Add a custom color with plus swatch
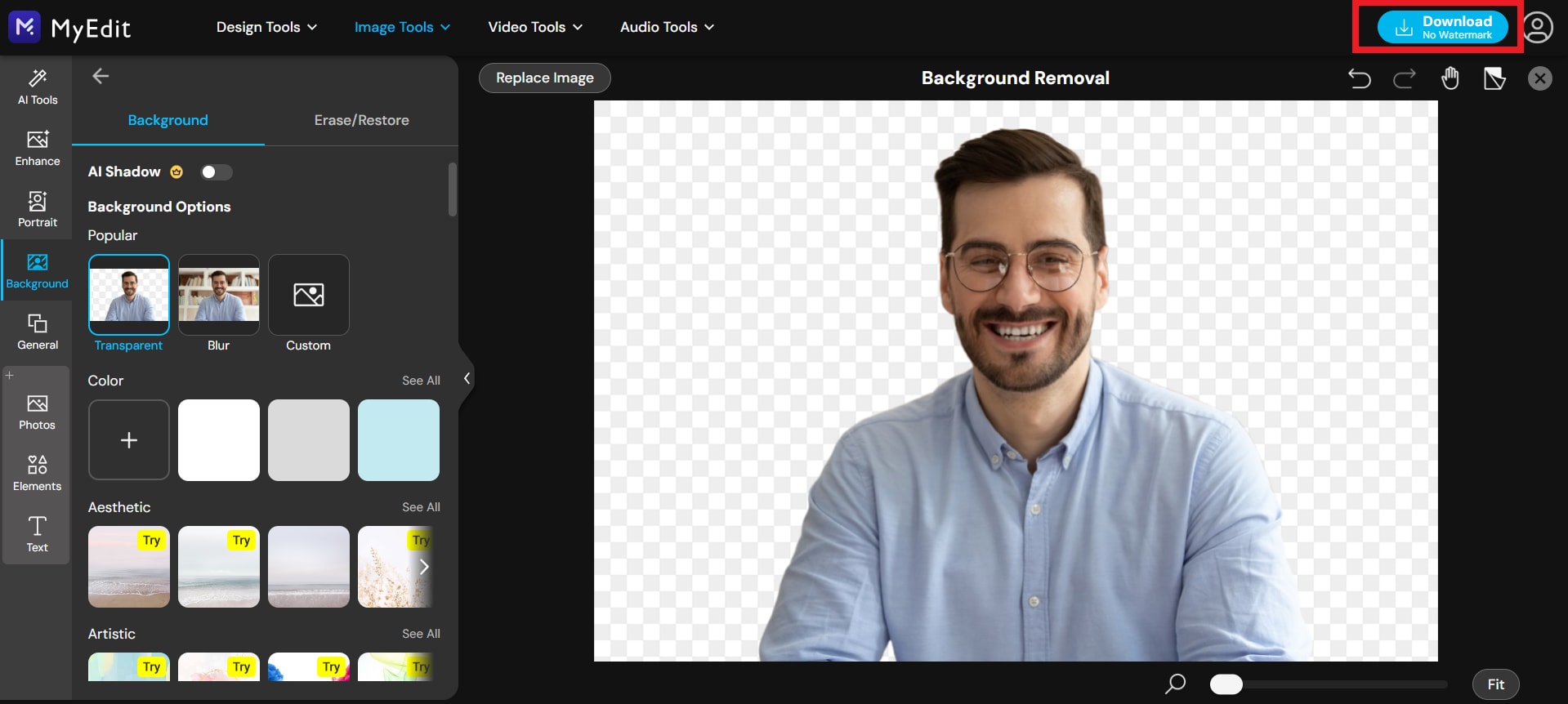The height and width of the screenshot is (704, 1568). coord(129,440)
